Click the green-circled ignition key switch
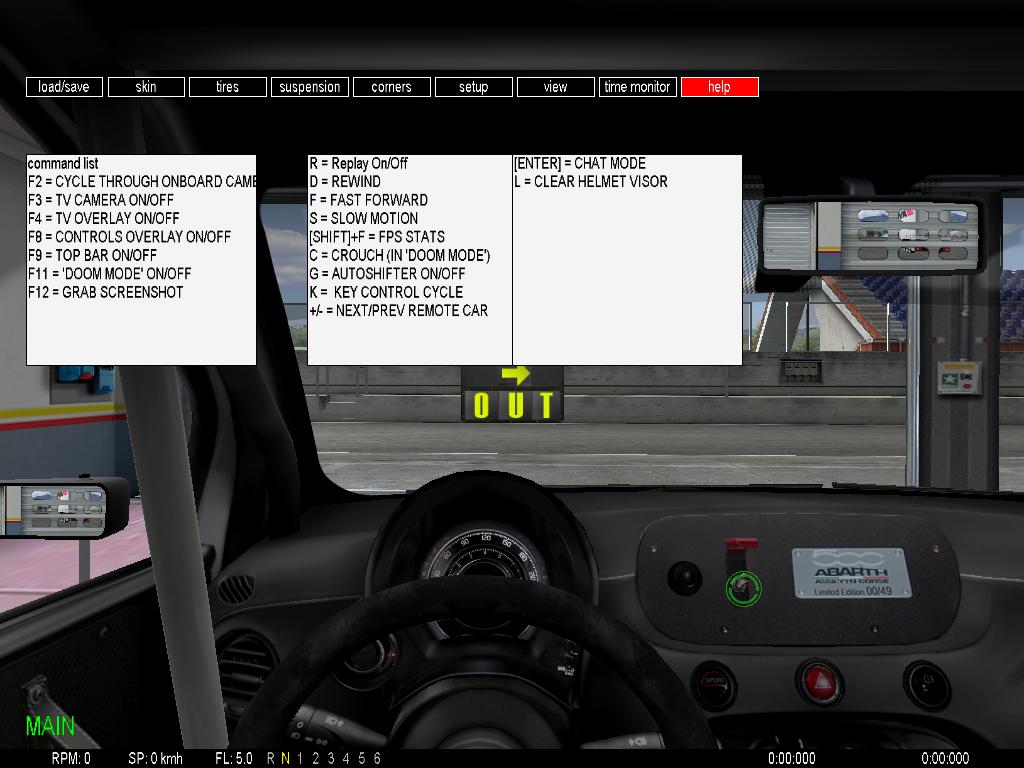 (x=741, y=587)
